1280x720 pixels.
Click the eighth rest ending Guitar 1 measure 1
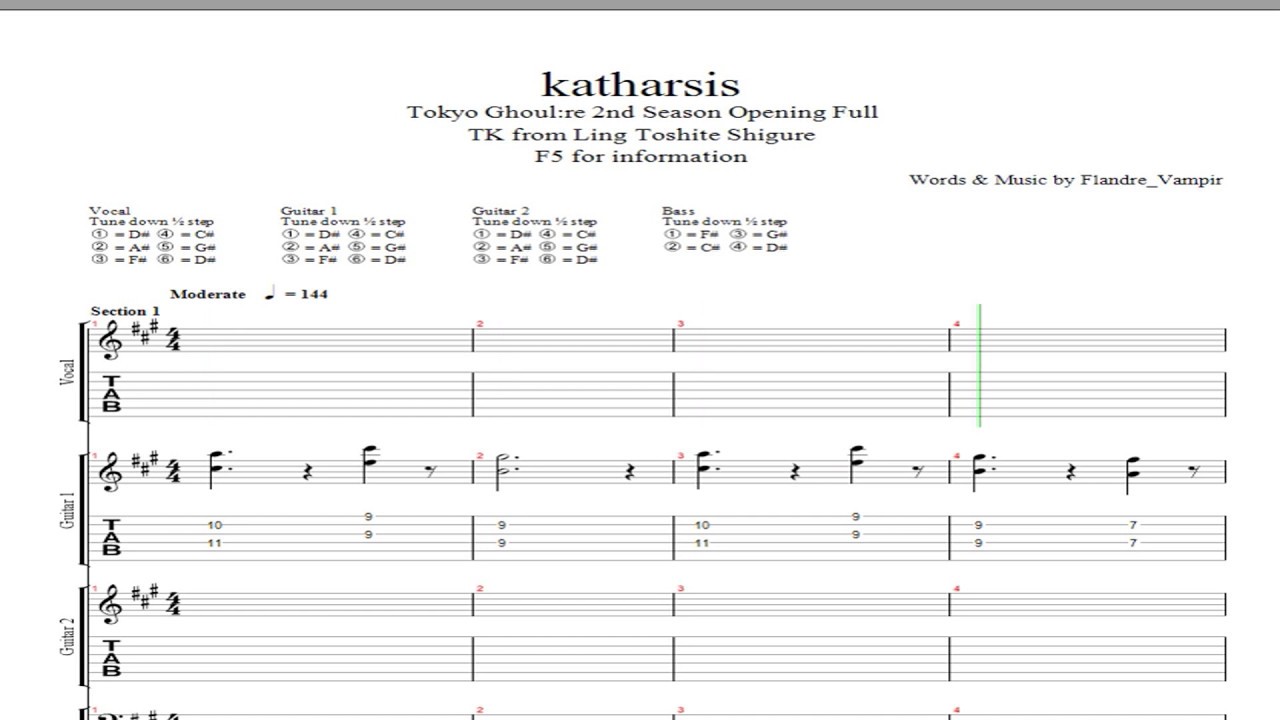(x=431, y=471)
